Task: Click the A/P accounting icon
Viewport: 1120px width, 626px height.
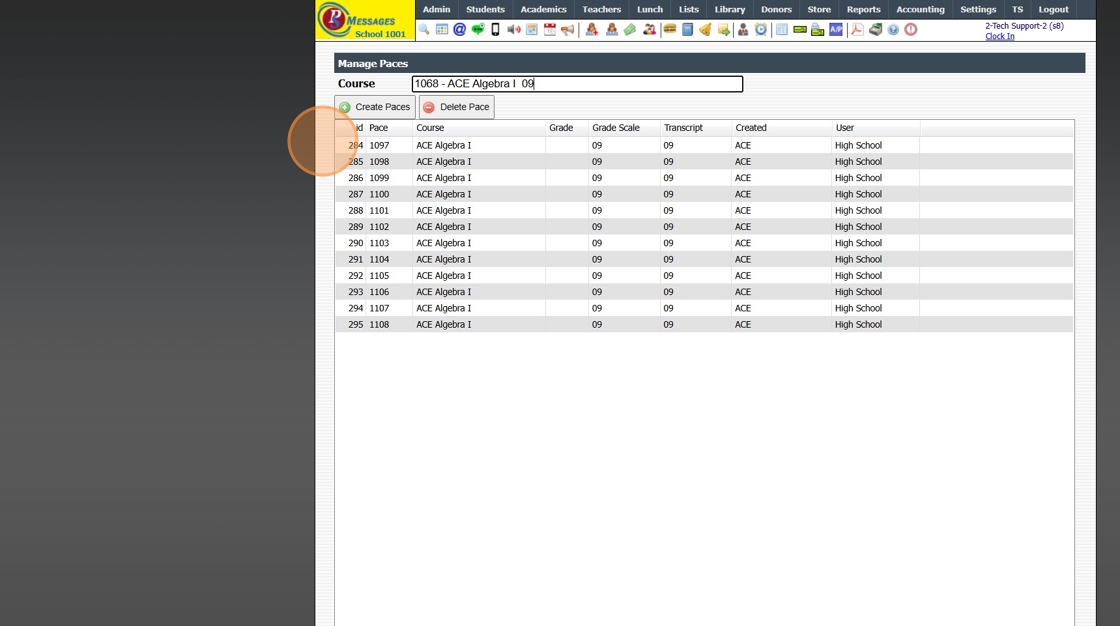Action: (836, 30)
